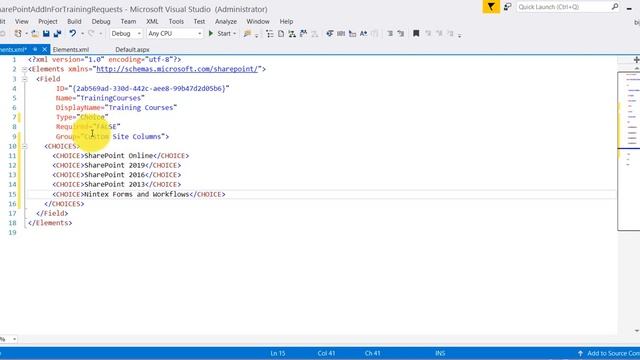Click the Quick Launch magnifier icon
The width and height of the screenshot is (640, 360).
615,7
